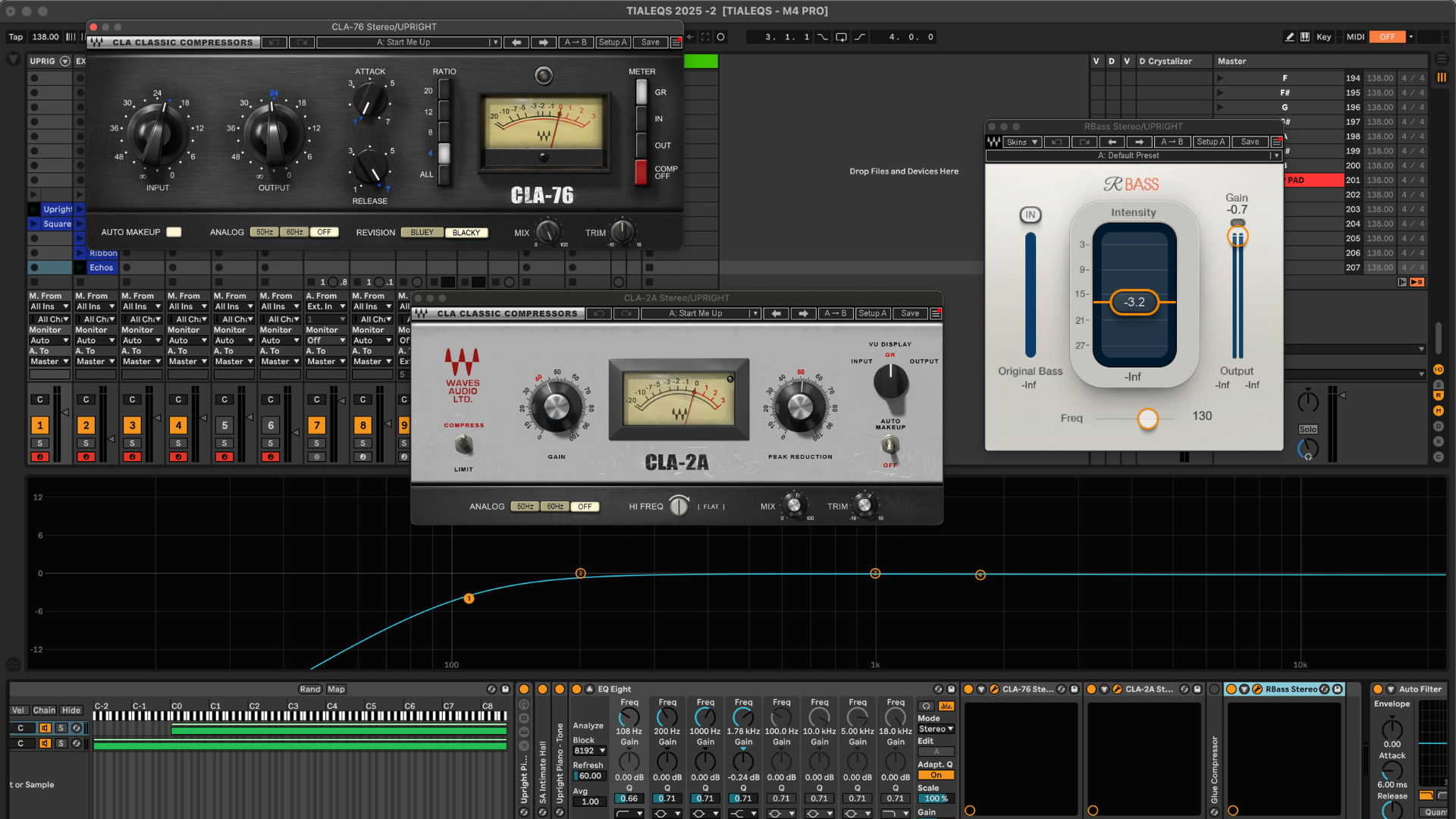Click RBass Gain fader handle
This screenshot has height=819, width=1456.
1238,237
